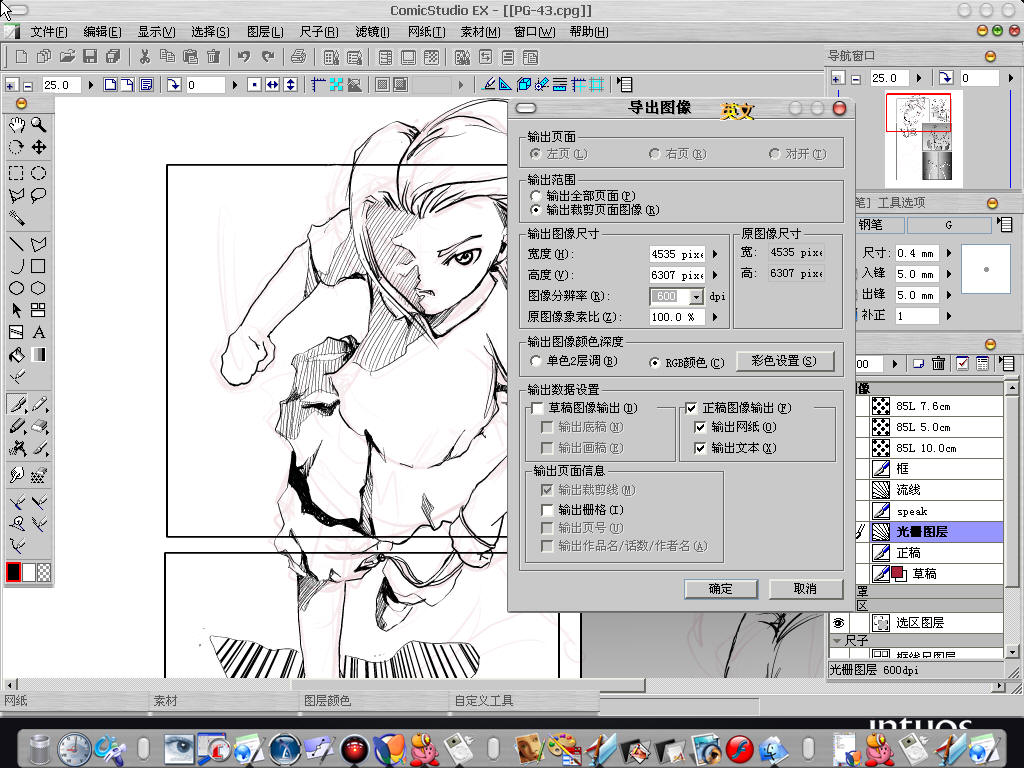The width and height of the screenshot is (1024, 768).
Task: Open the 图像分辨率 dpi dropdown
Action: pos(696,296)
